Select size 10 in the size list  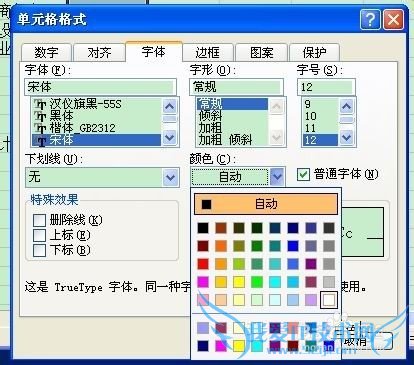320,116
